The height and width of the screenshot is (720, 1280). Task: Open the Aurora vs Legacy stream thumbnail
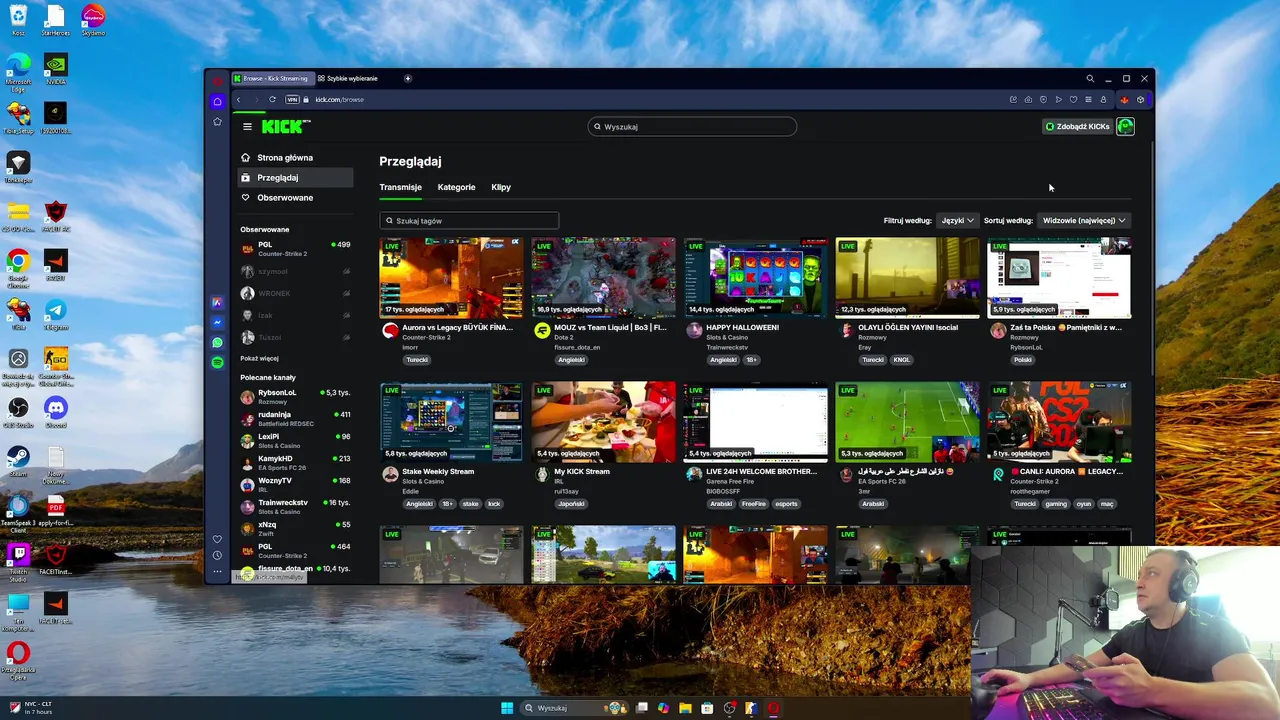tap(451, 277)
